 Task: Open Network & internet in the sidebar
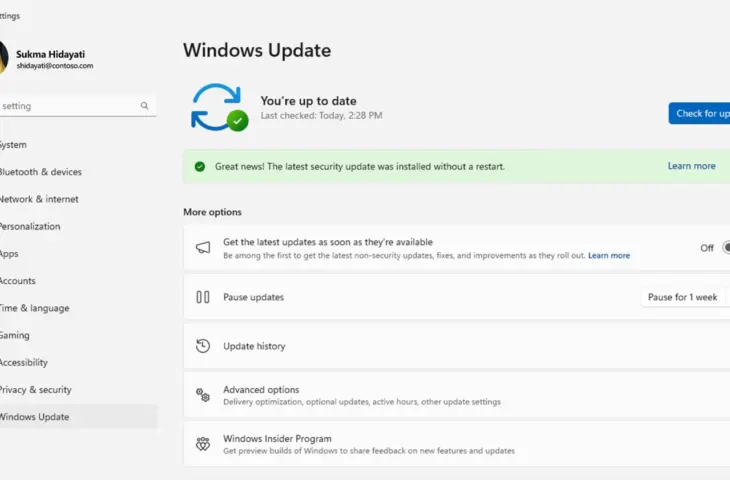(x=39, y=199)
